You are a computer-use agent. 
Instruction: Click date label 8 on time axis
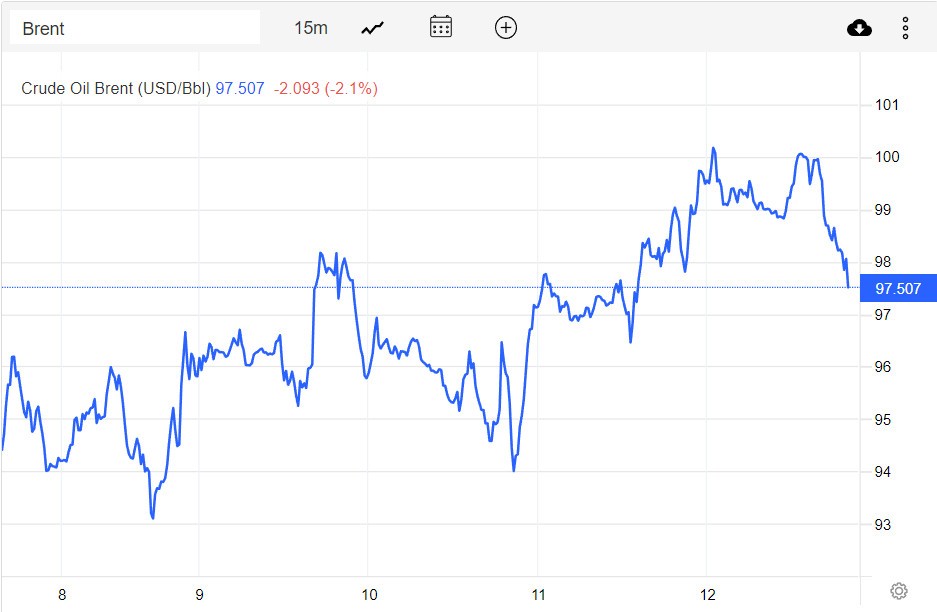pyautogui.click(x=62, y=594)
